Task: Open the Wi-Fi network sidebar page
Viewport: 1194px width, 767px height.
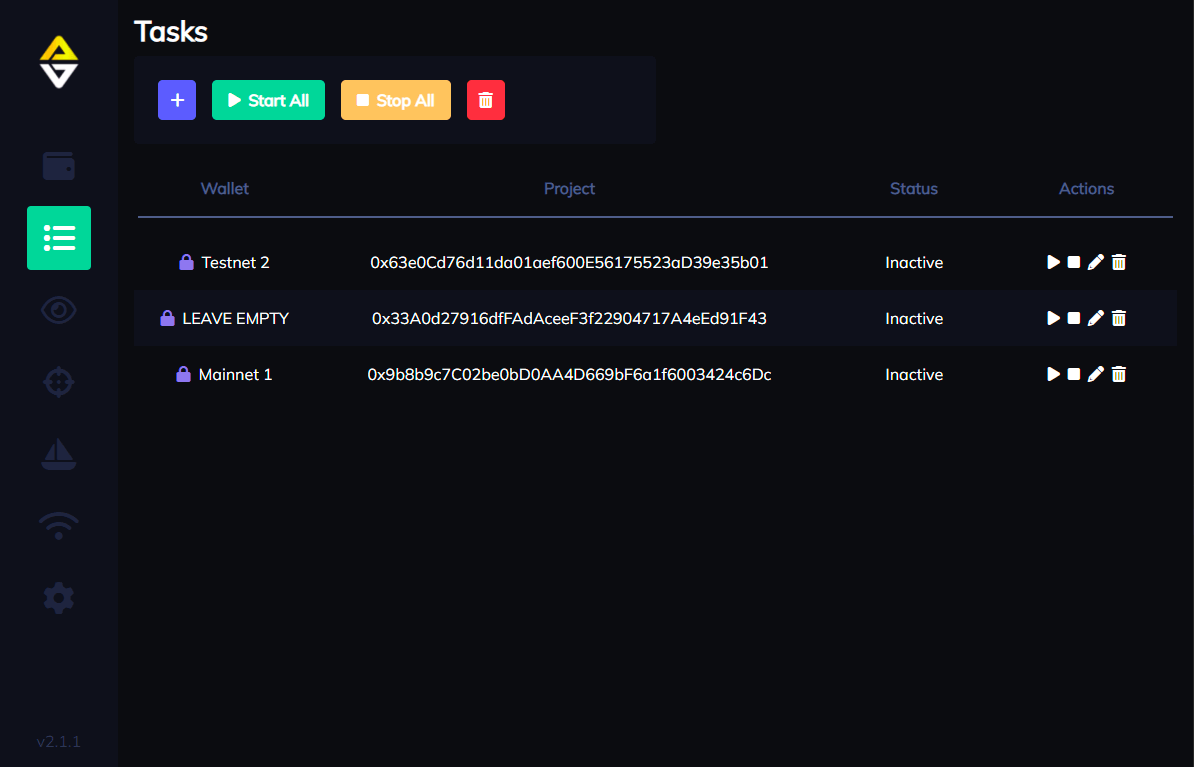Action: (x=59, y=525)
